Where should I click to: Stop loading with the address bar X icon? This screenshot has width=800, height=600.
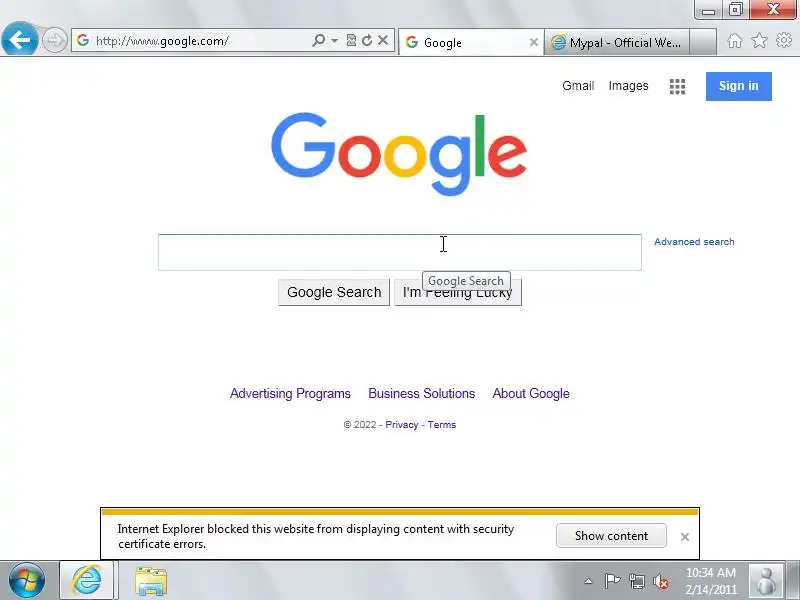(383, 40)
